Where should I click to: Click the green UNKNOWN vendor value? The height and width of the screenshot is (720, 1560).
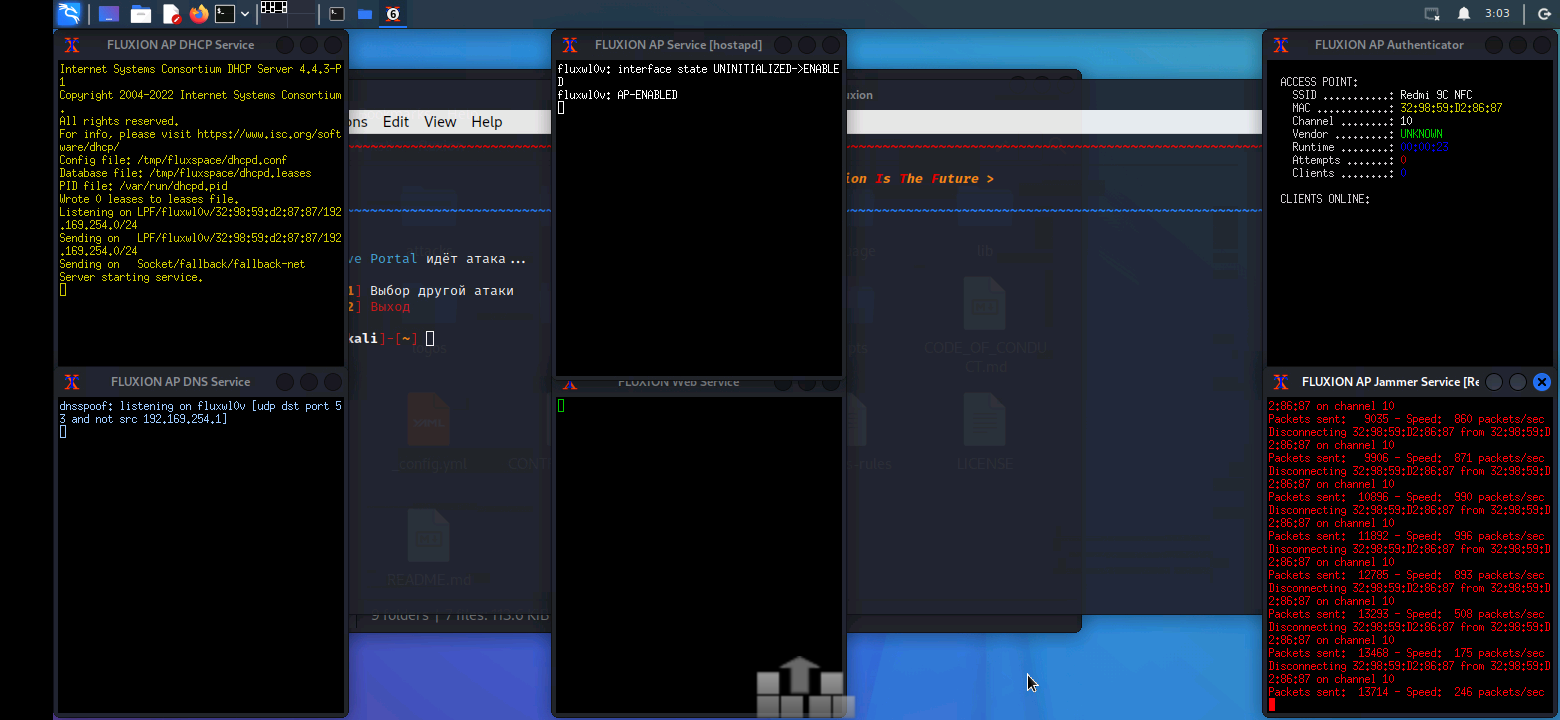point(1421,134)
